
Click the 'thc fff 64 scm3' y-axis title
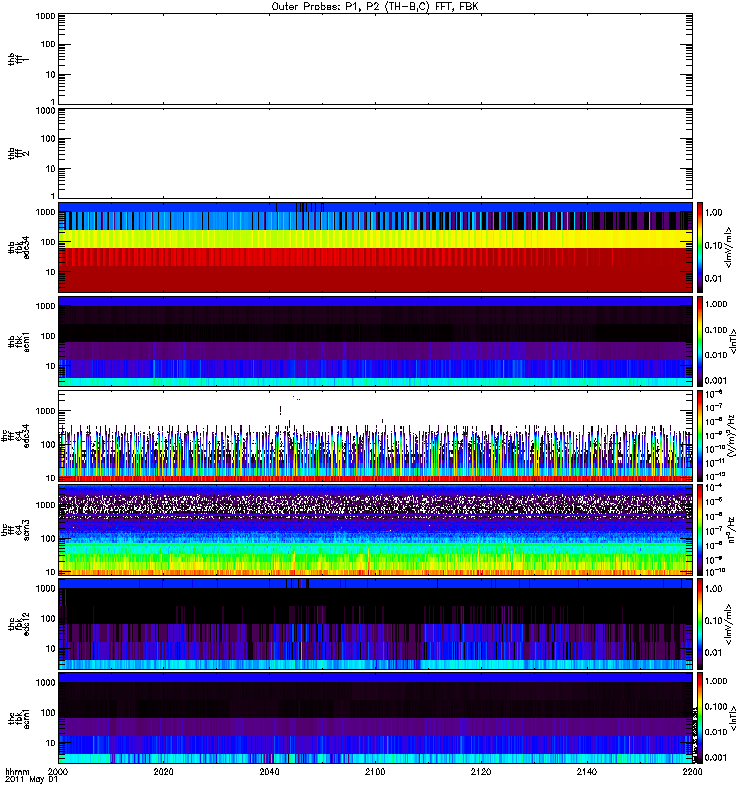tap(15, 530)
